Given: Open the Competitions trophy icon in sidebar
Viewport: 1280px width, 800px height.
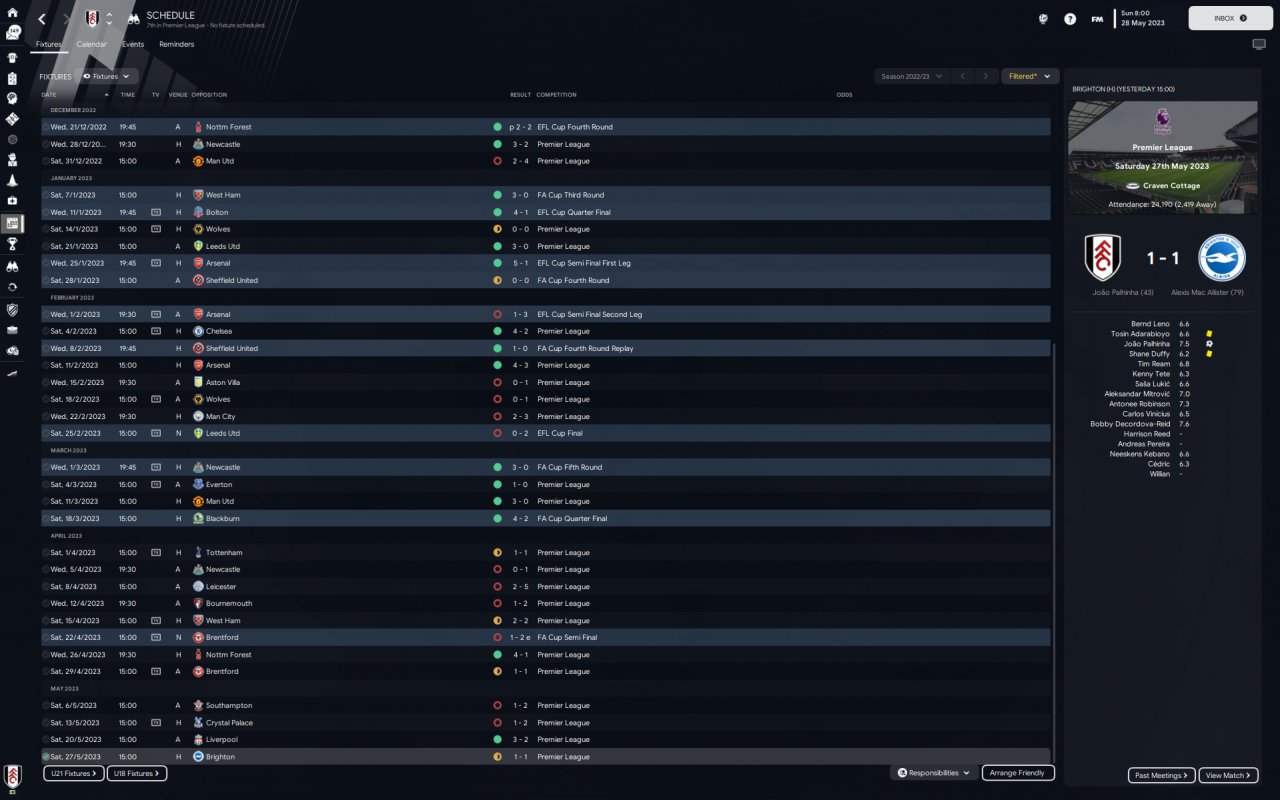Looking at the screenshot, I should pos(12,243).
